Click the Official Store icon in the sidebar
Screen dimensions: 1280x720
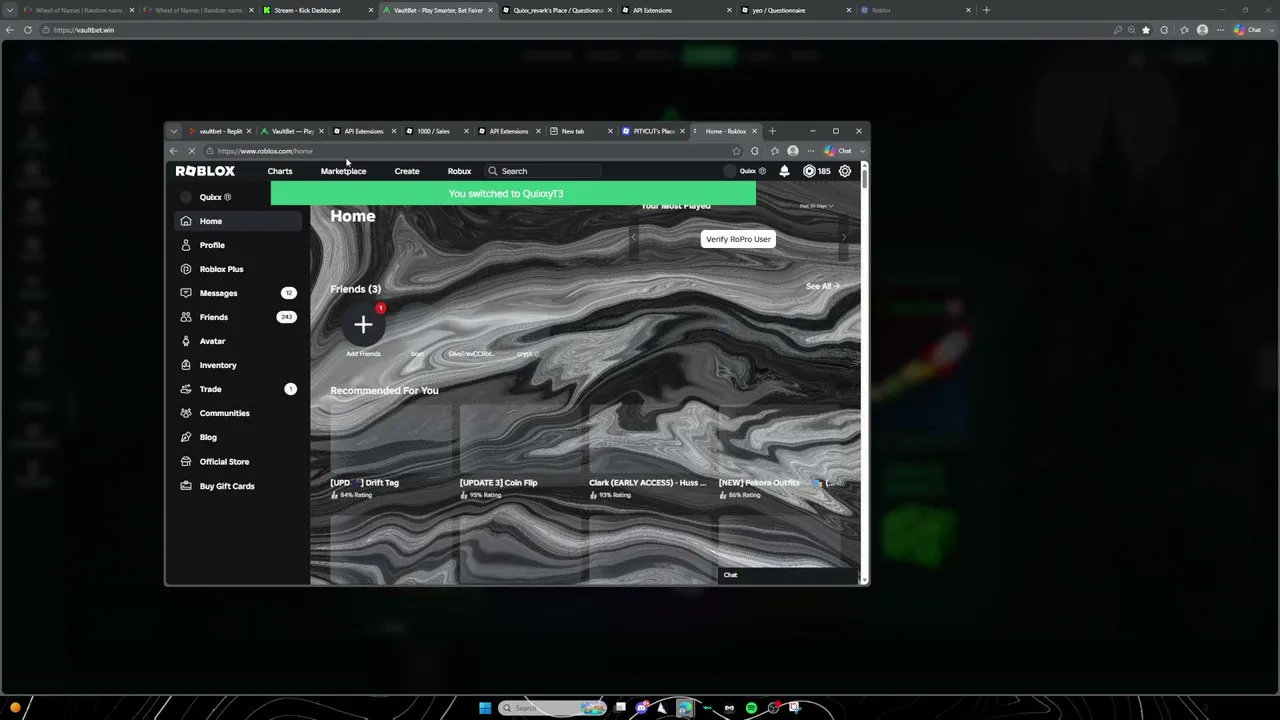pos(186,461)
